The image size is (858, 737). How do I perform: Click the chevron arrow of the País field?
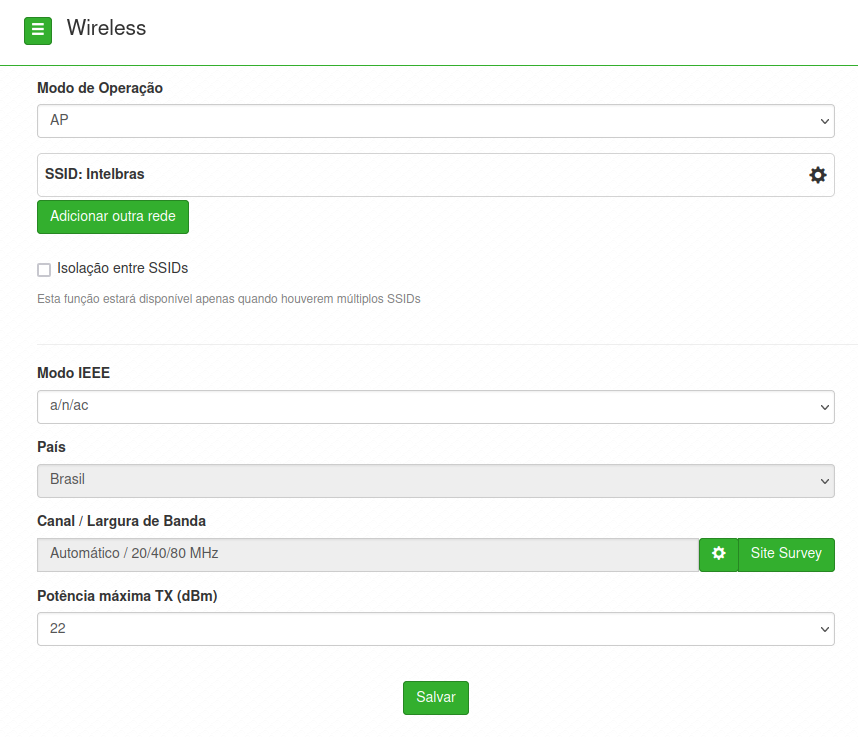pos(825,481)
